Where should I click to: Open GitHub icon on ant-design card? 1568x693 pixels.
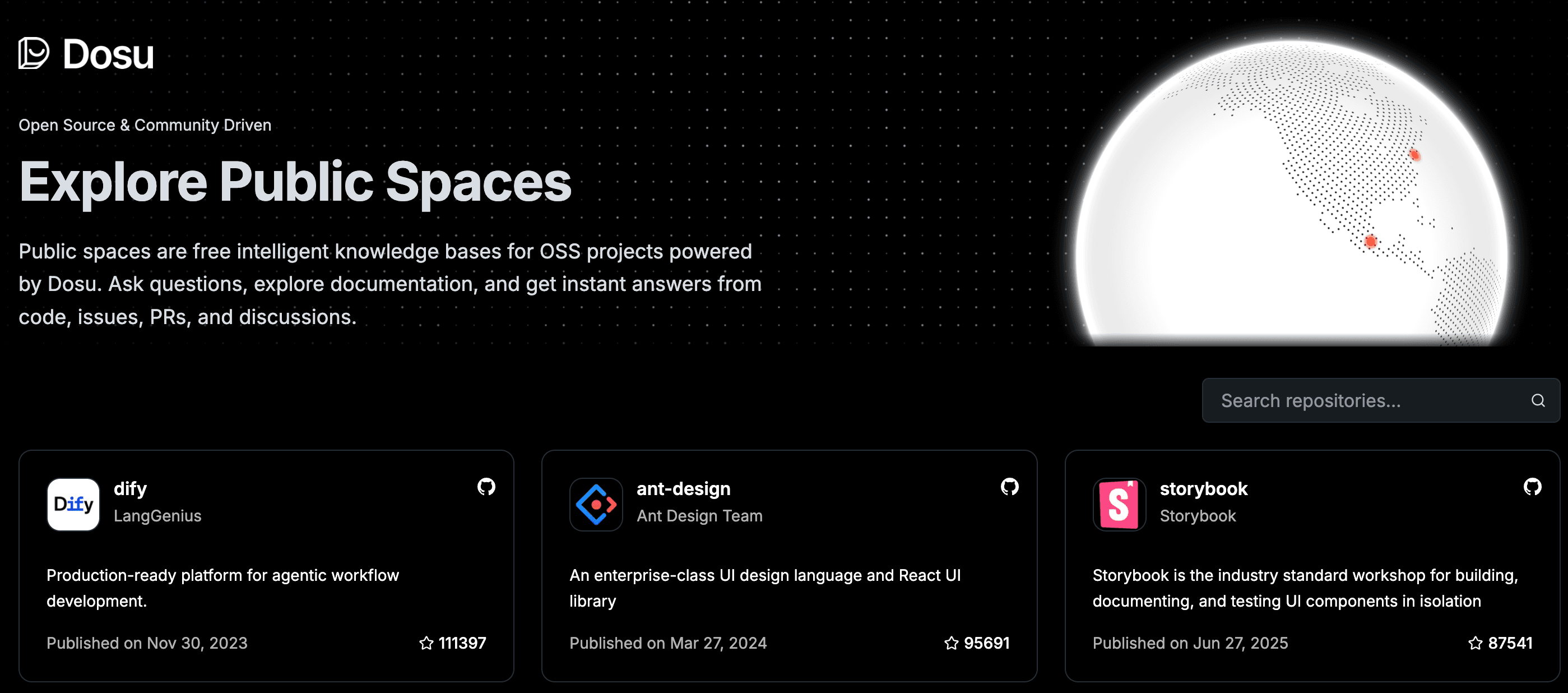tap(1009, 487)
